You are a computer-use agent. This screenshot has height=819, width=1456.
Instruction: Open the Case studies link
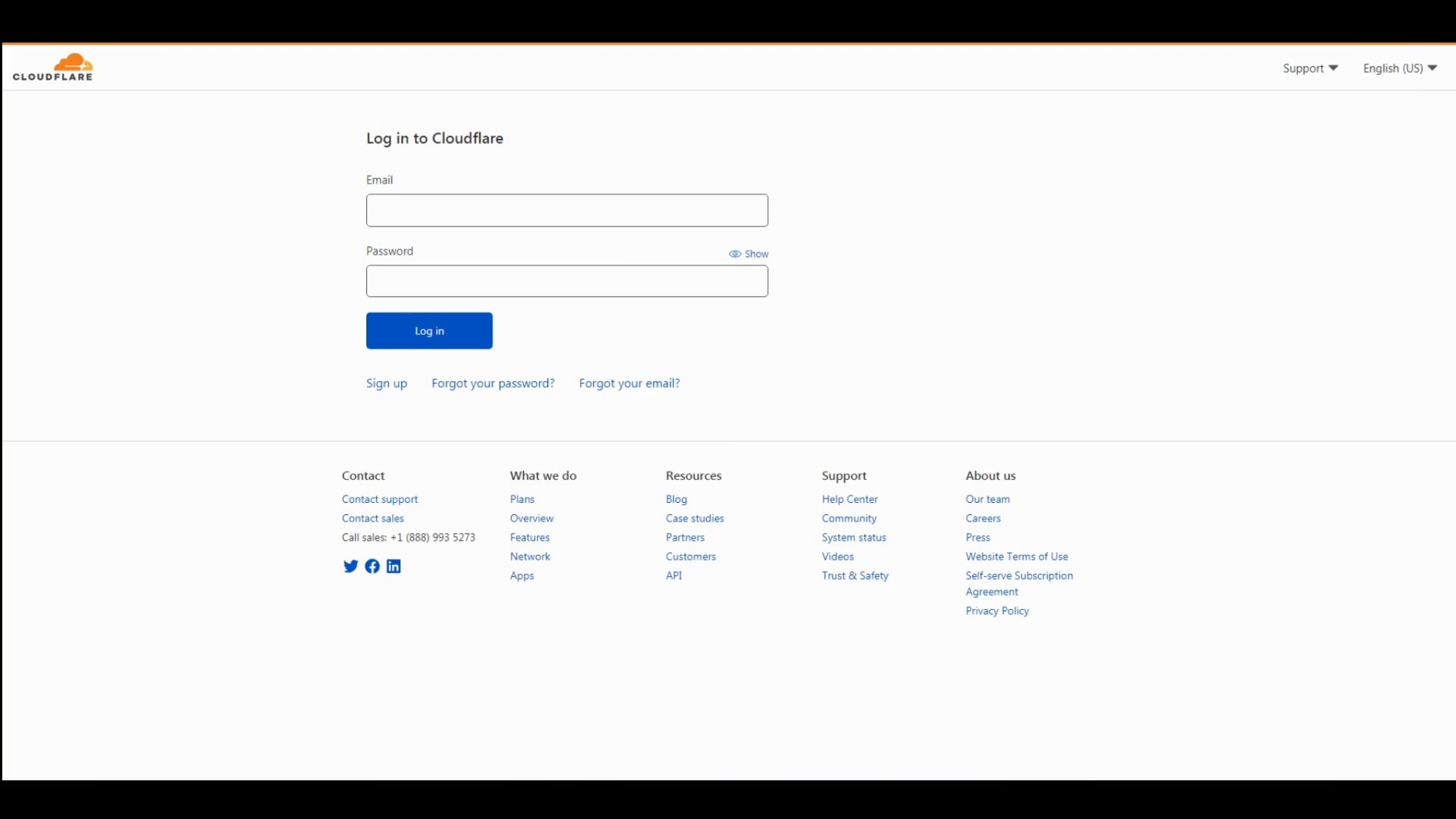695,519
